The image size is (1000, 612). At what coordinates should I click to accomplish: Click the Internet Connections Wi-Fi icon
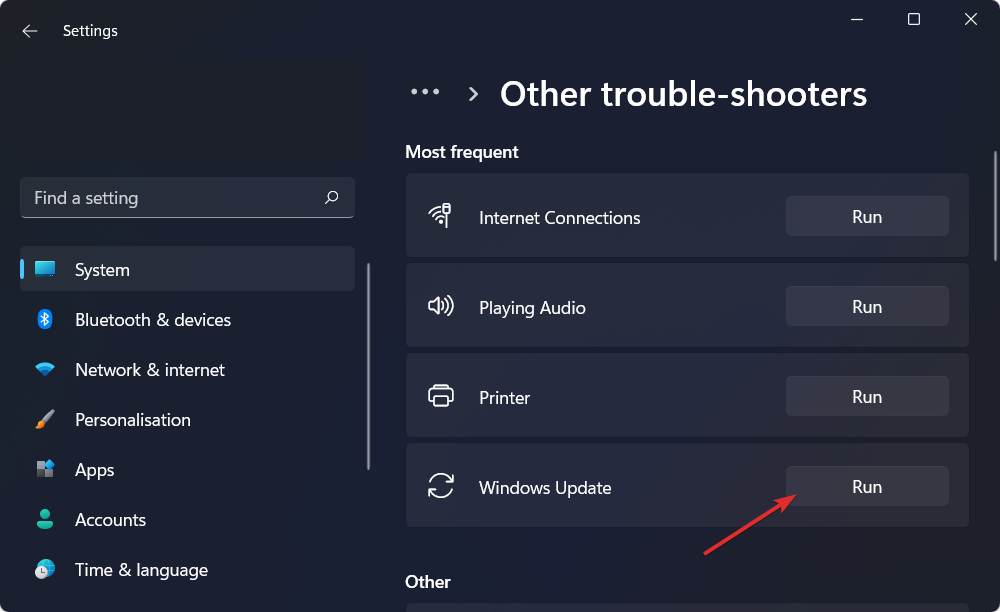pos(440,216)
